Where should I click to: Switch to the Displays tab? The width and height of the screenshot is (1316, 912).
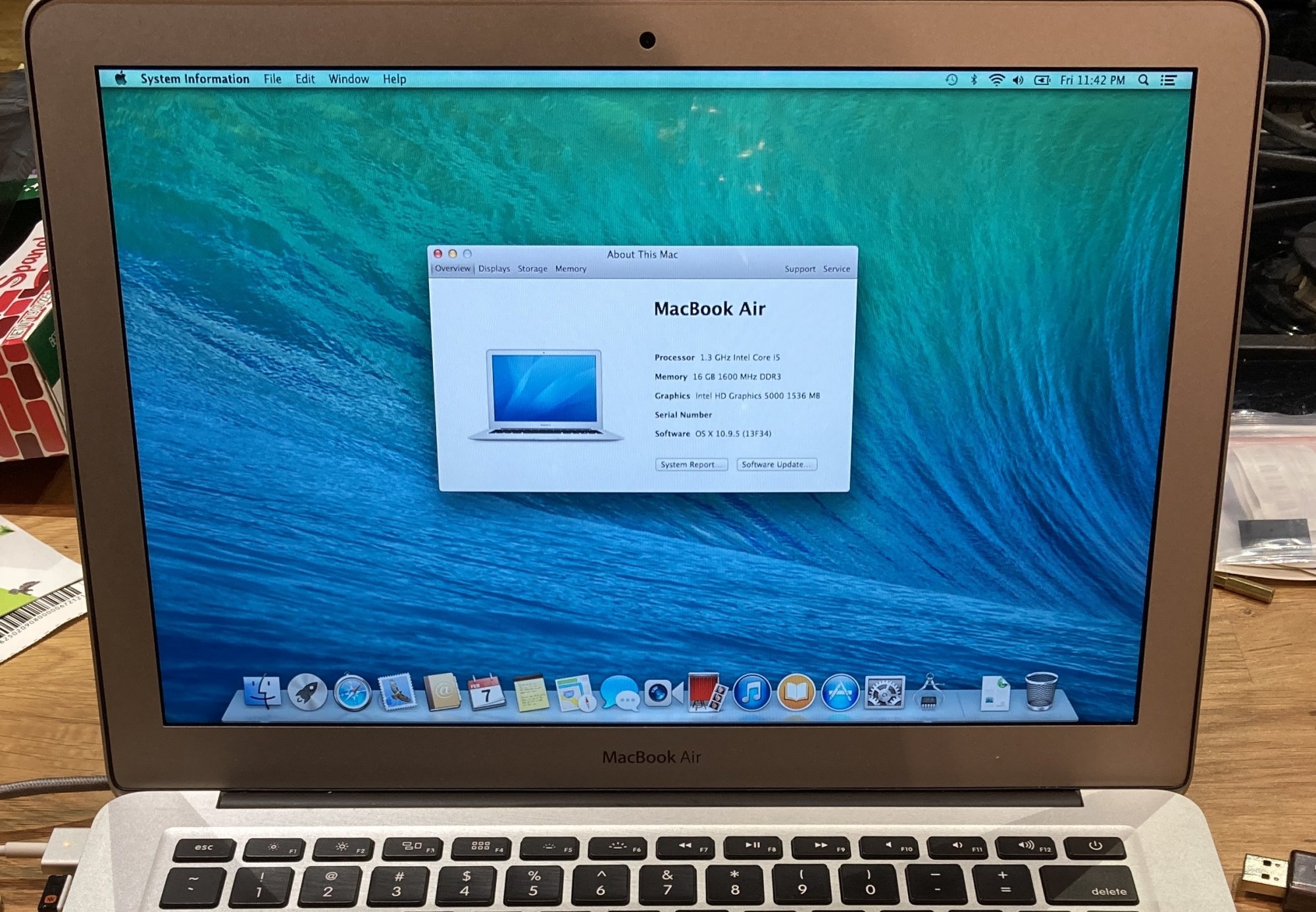click(x=494, y=268)
